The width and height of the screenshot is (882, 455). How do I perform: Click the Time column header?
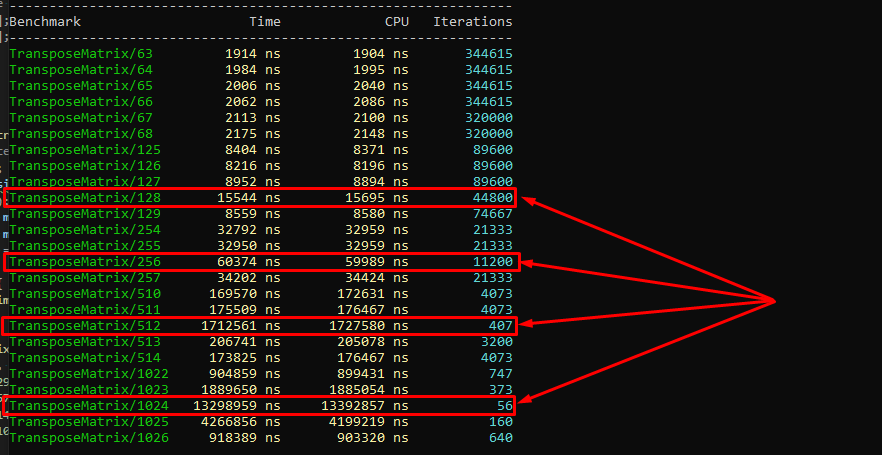pos(265,21)
